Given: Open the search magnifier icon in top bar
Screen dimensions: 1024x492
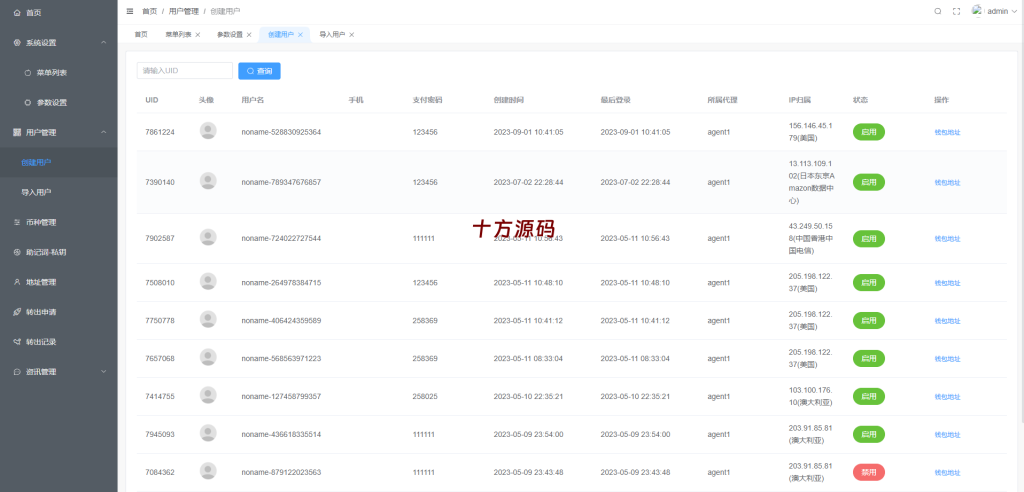Looking at the screenshot, I should (x=938, y=11).
